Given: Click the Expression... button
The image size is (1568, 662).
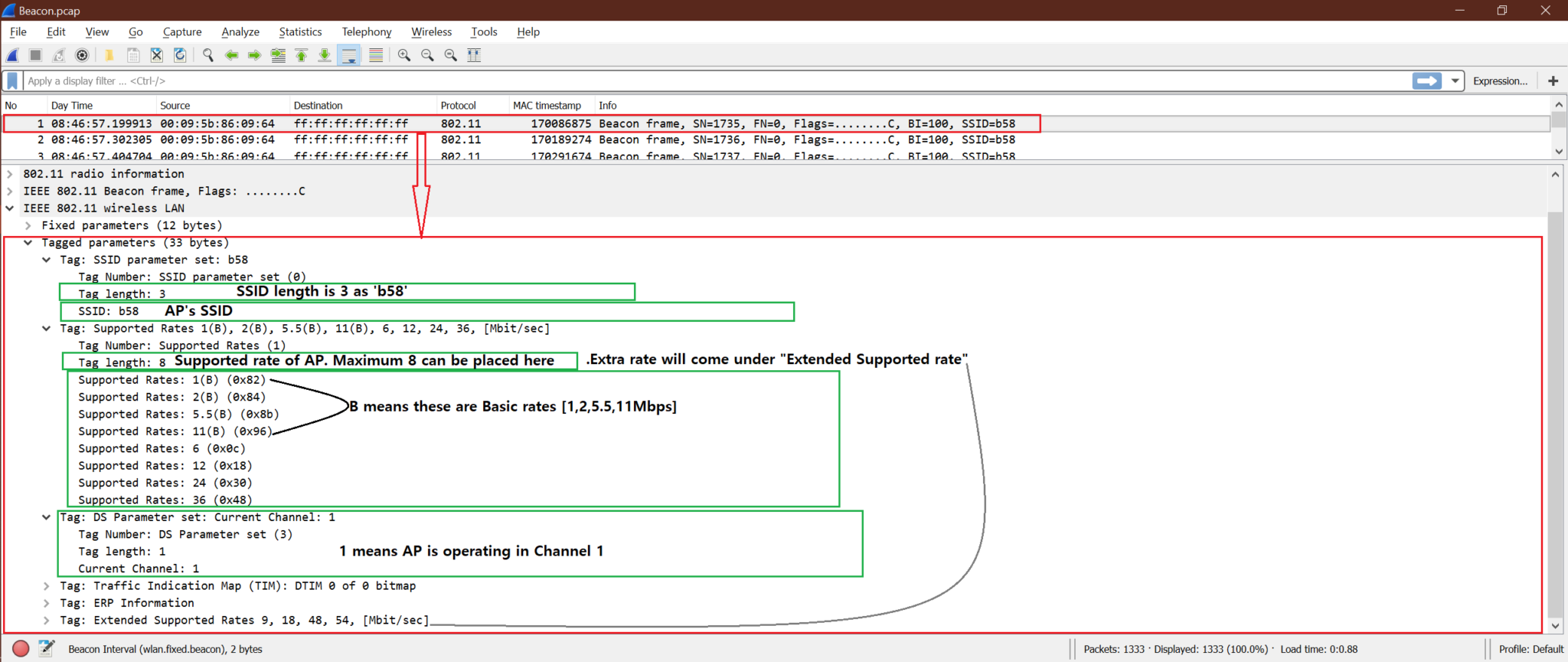Looking at the screenshot, I should (1500, 80).
